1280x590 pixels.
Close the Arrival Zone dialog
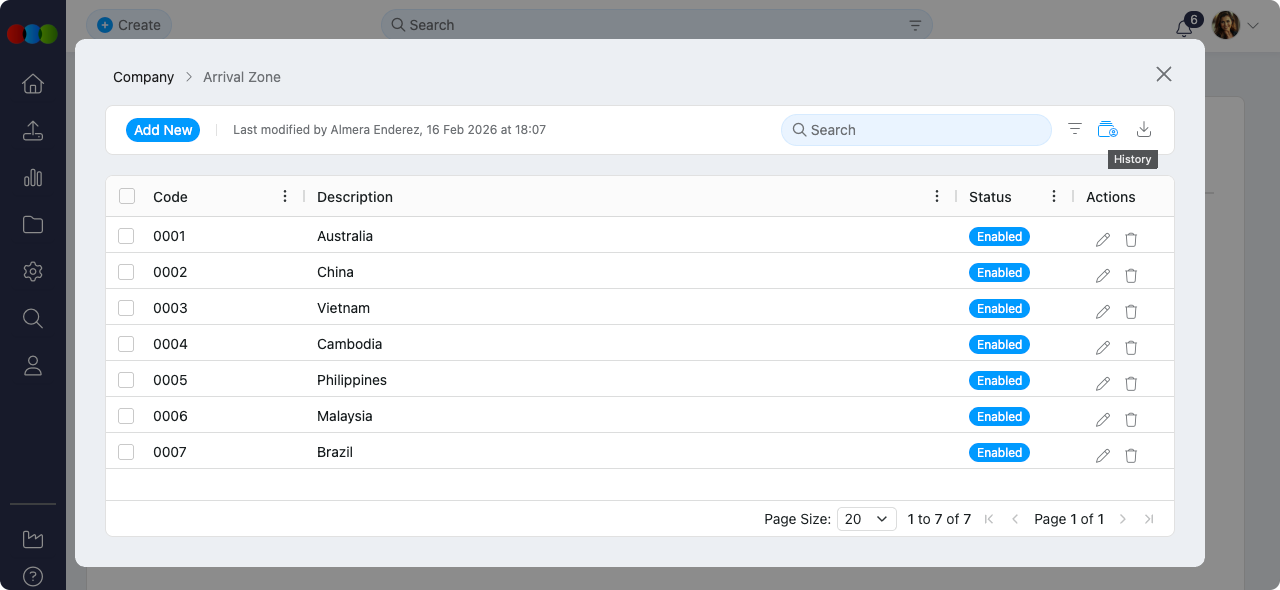pos(1163,74)
